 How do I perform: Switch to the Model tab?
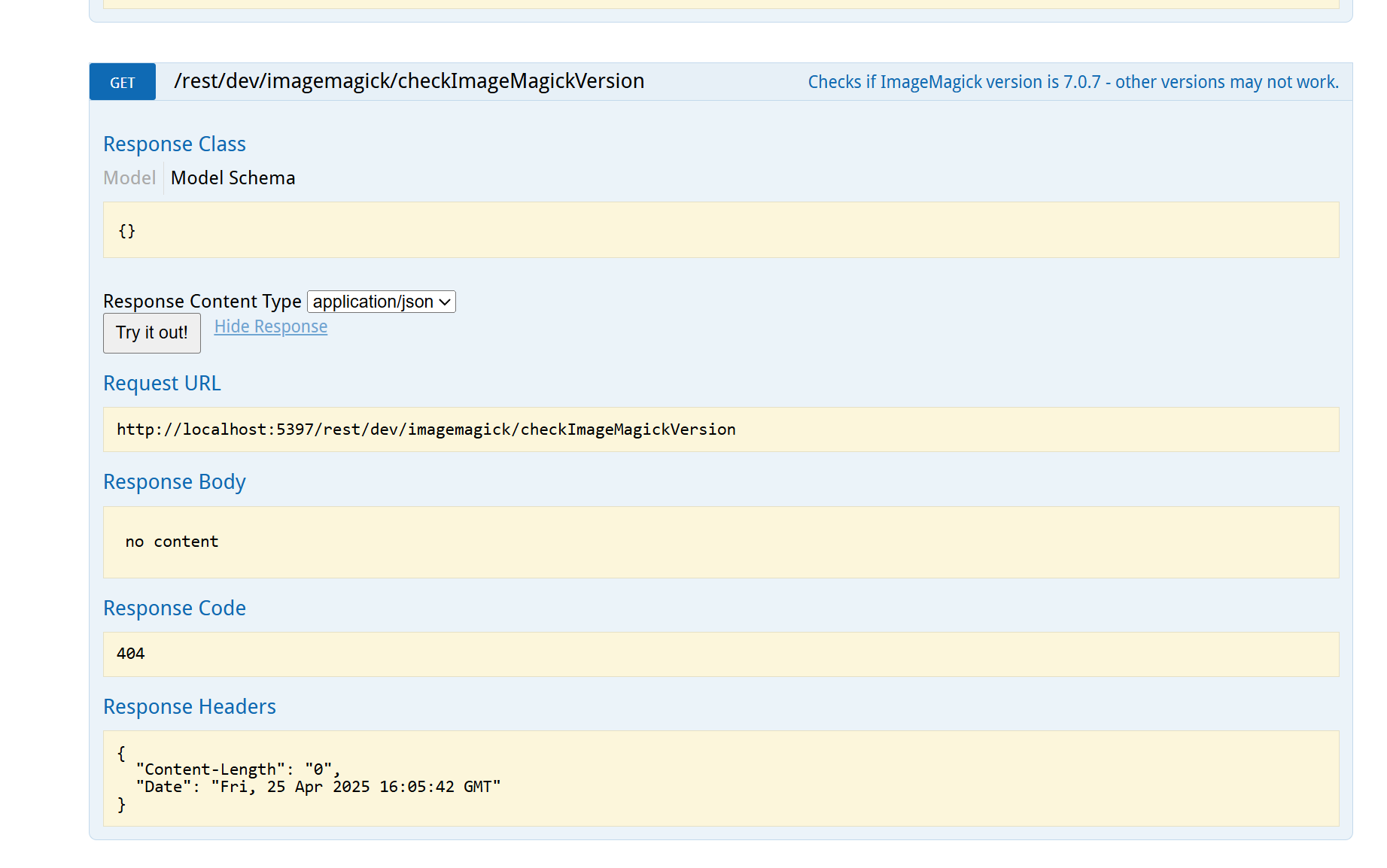129,178
